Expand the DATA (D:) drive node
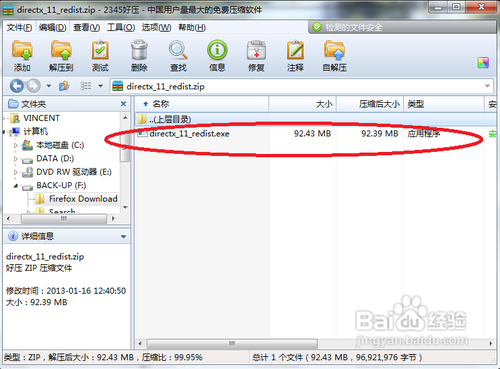The width and height of the screenshot is (500, 369). [x=16, y=159]
